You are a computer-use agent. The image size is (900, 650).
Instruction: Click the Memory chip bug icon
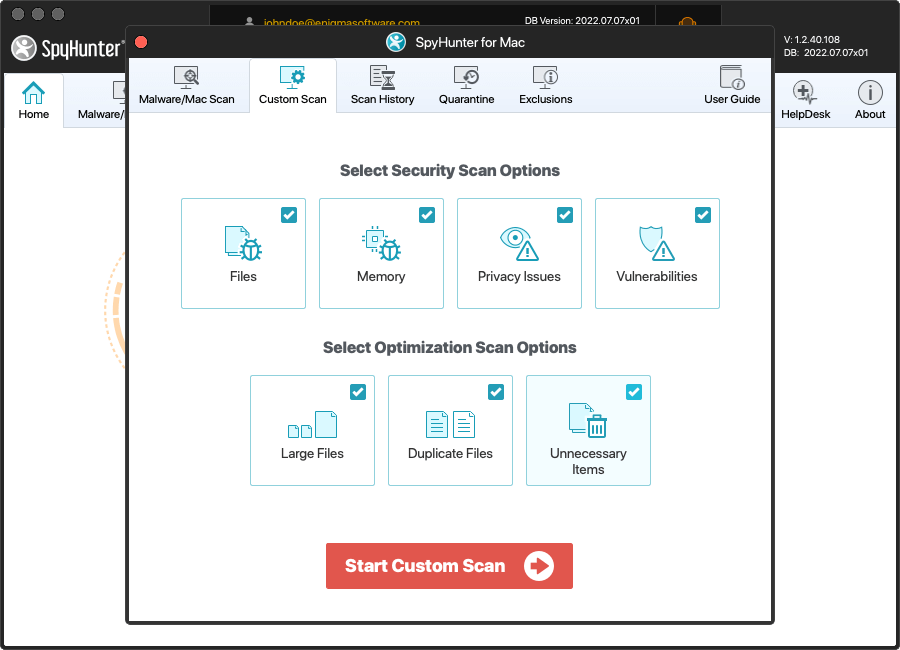click(381, 243)
